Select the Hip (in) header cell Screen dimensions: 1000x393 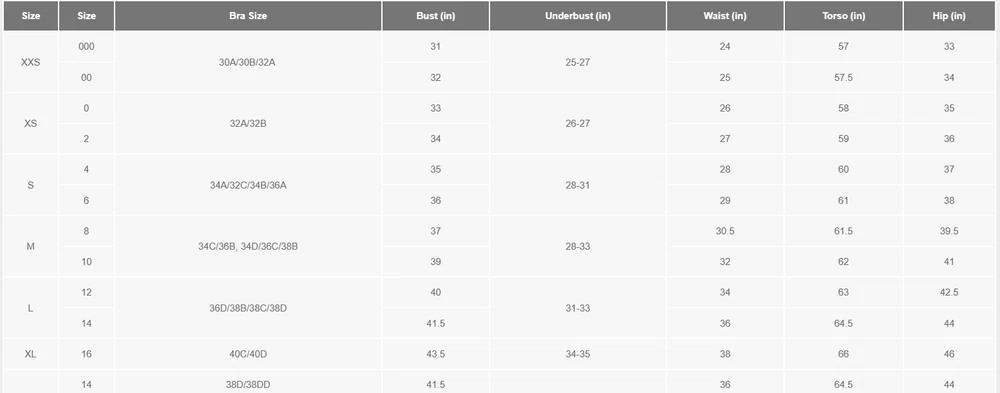point(949,16)
